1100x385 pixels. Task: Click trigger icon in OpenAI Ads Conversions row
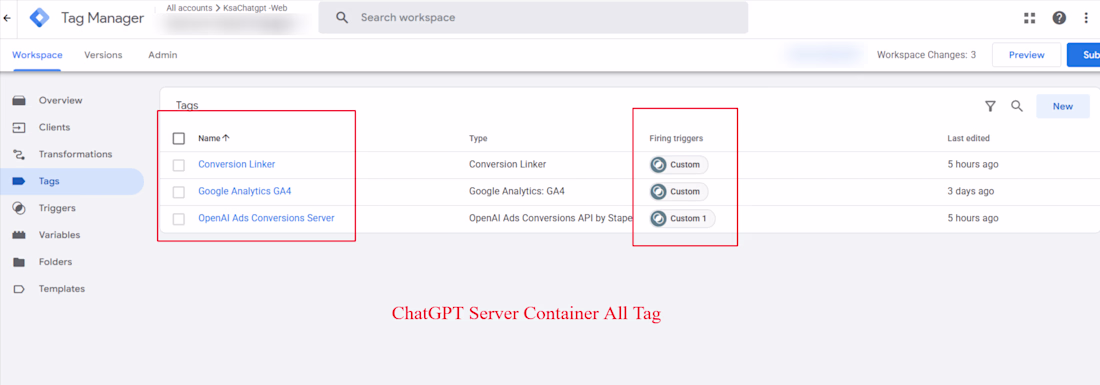click(658, 219)
